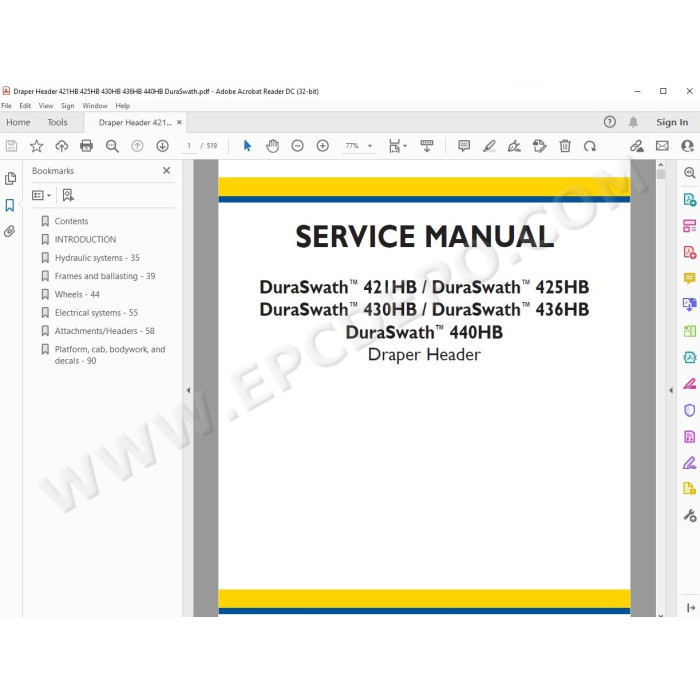Open the View menu

(x=46, y=106)
